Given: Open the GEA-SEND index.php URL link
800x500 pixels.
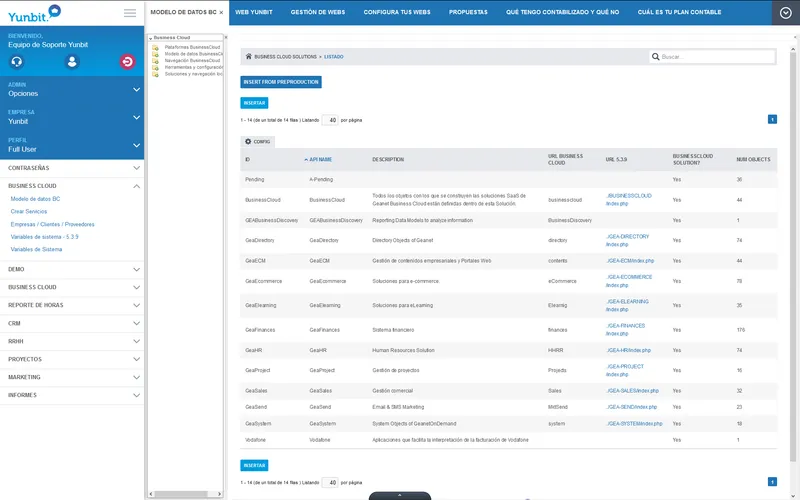Looking at the screenshot, I should pyautogui.click(x=631, y=407).
